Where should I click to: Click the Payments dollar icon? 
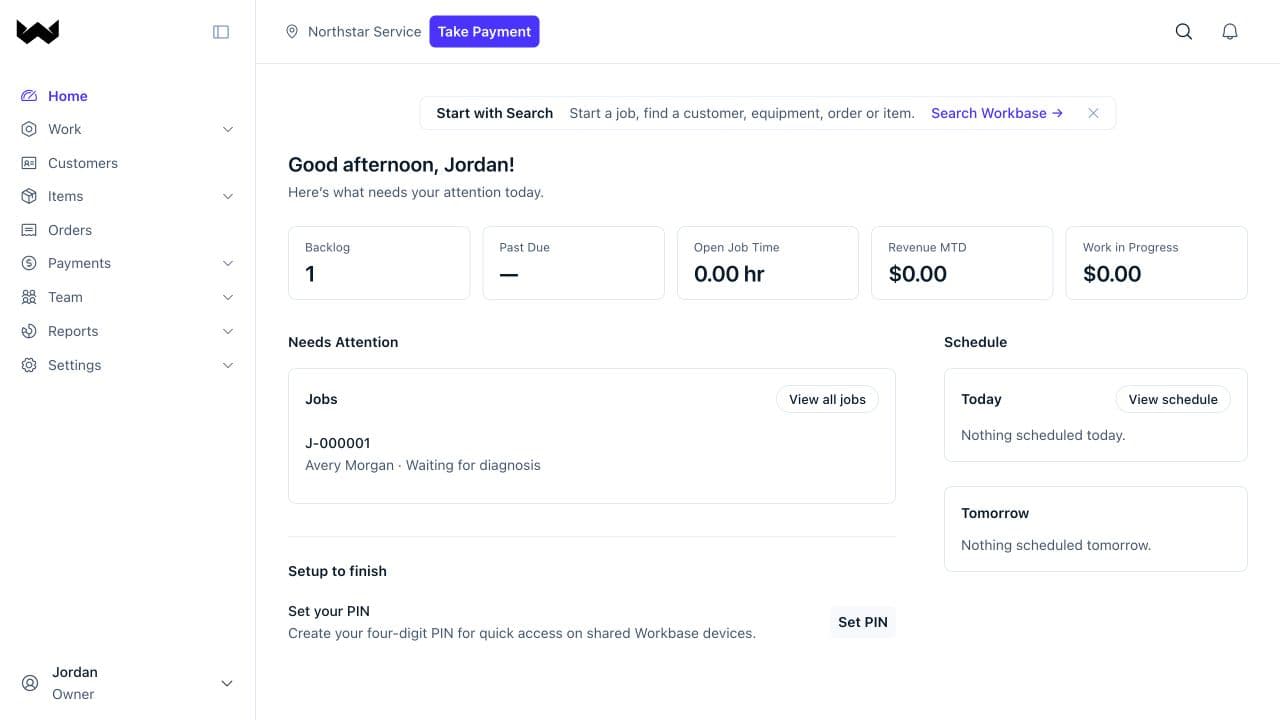coord(29,263)
